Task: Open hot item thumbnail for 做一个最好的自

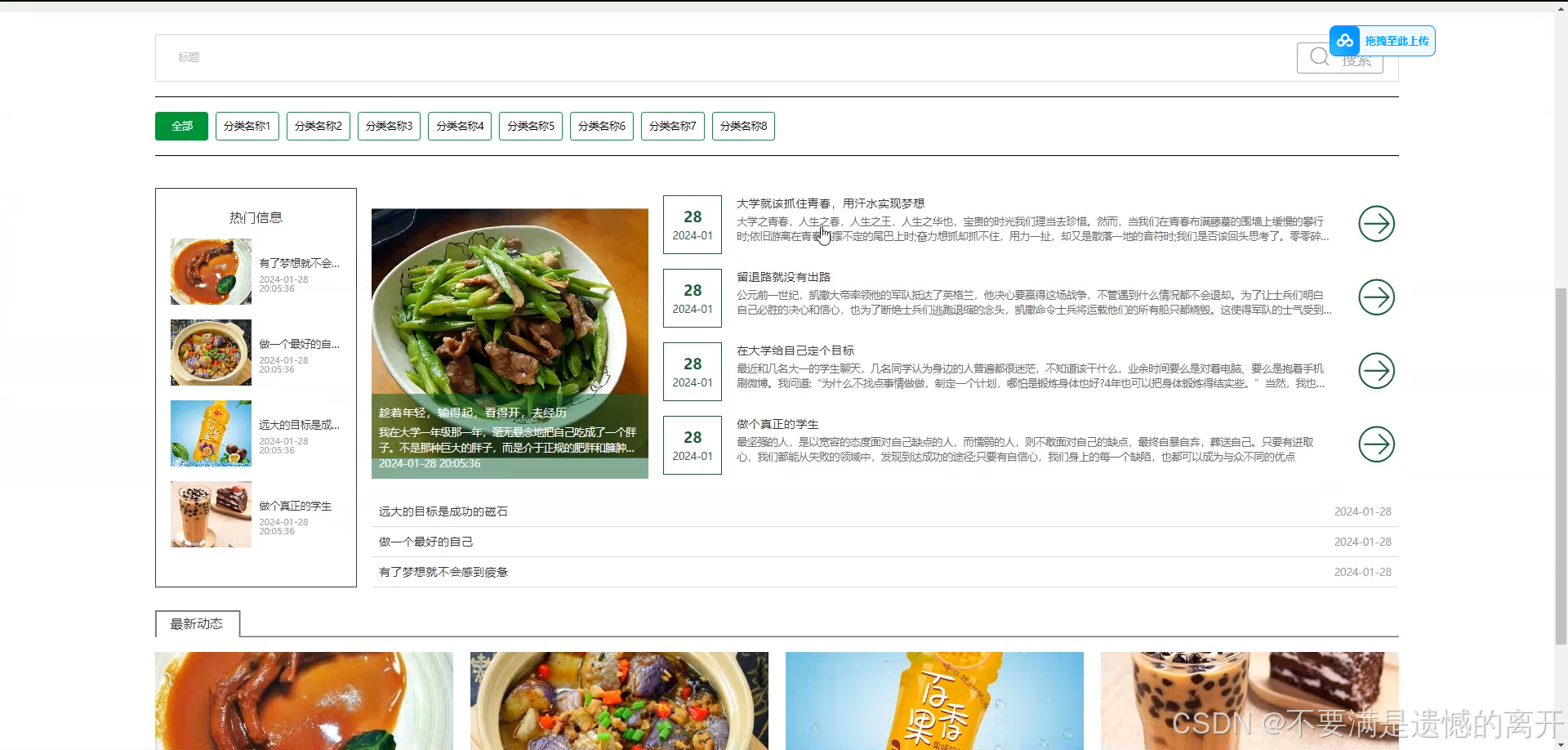Action: (211, 352)
